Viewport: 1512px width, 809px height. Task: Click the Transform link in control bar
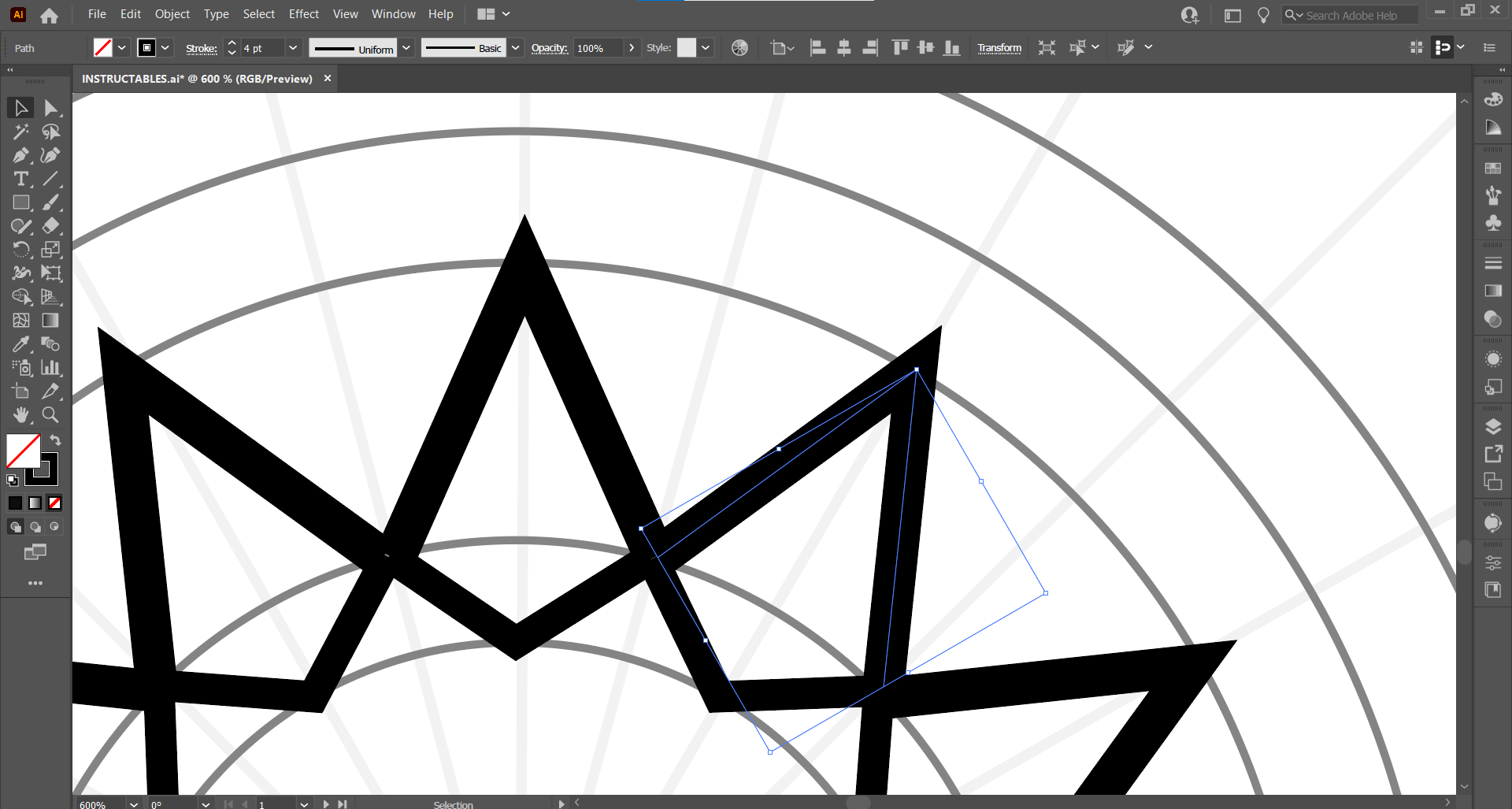pyautogui.click(x=999, y=48)
